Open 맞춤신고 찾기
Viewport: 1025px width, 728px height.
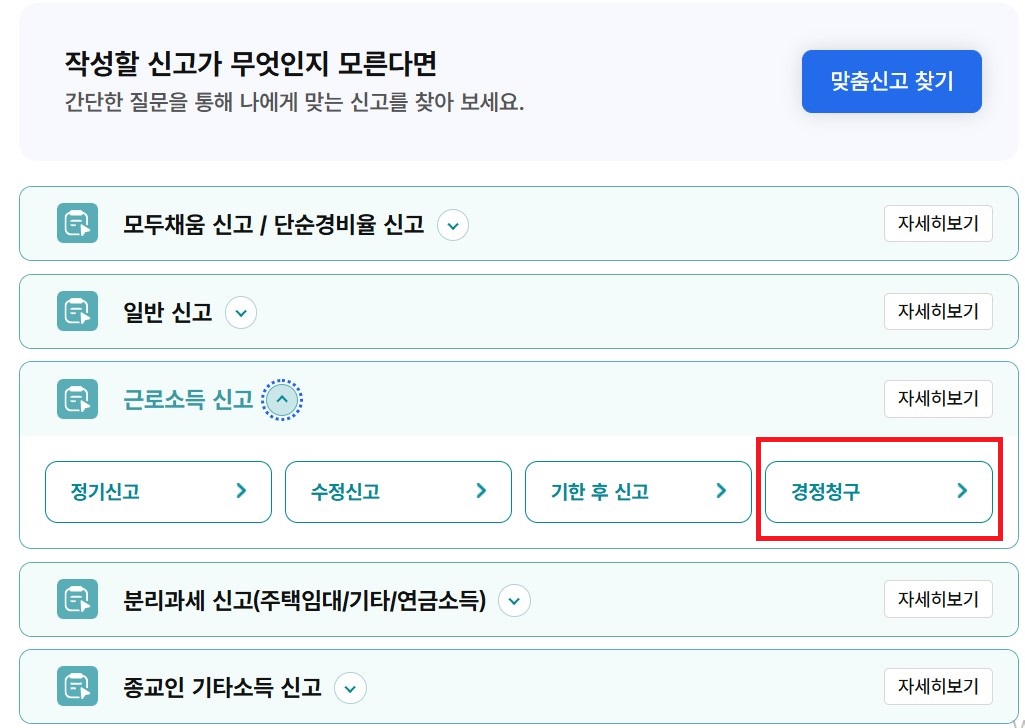(x=890, y=81)
